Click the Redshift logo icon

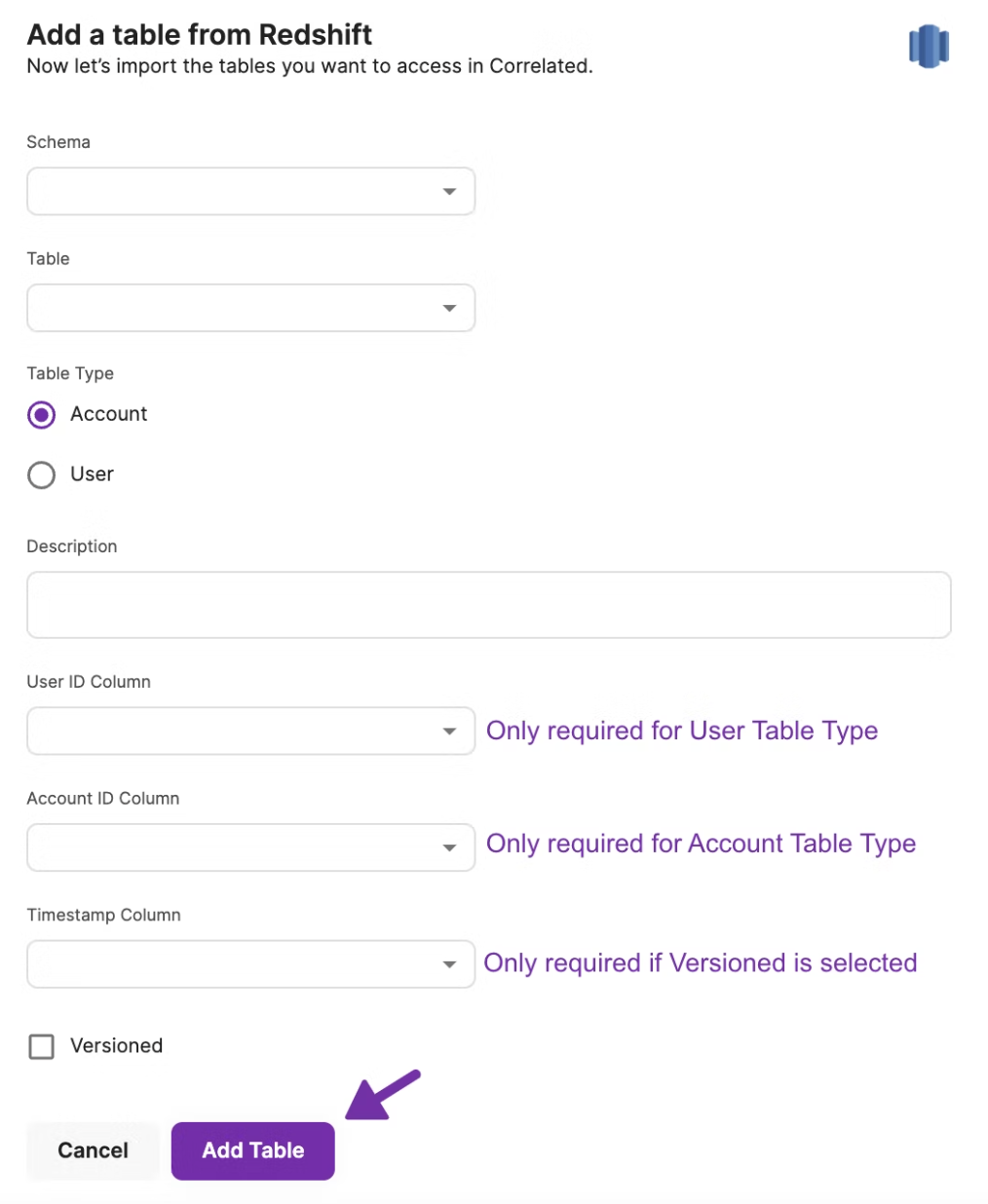point(929,46)
